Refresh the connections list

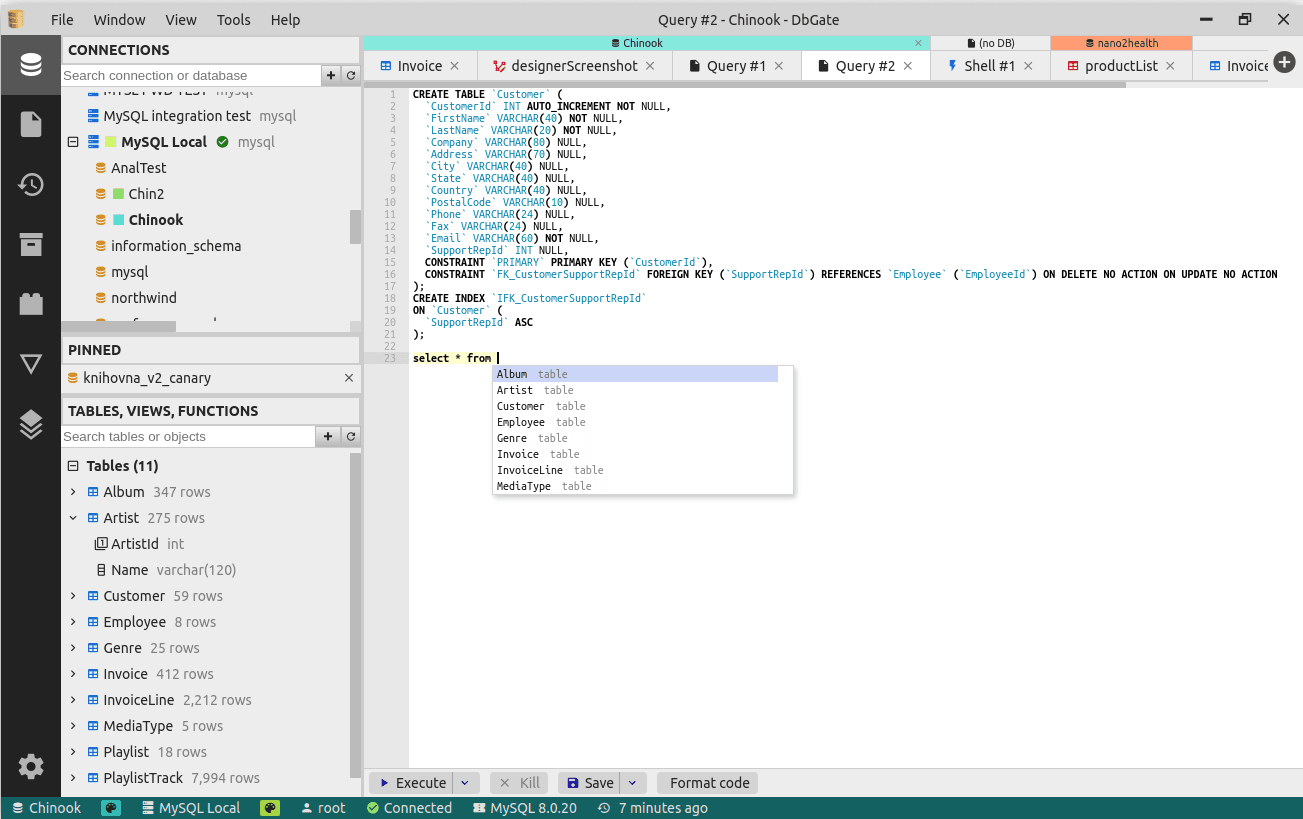coord(349,75)
